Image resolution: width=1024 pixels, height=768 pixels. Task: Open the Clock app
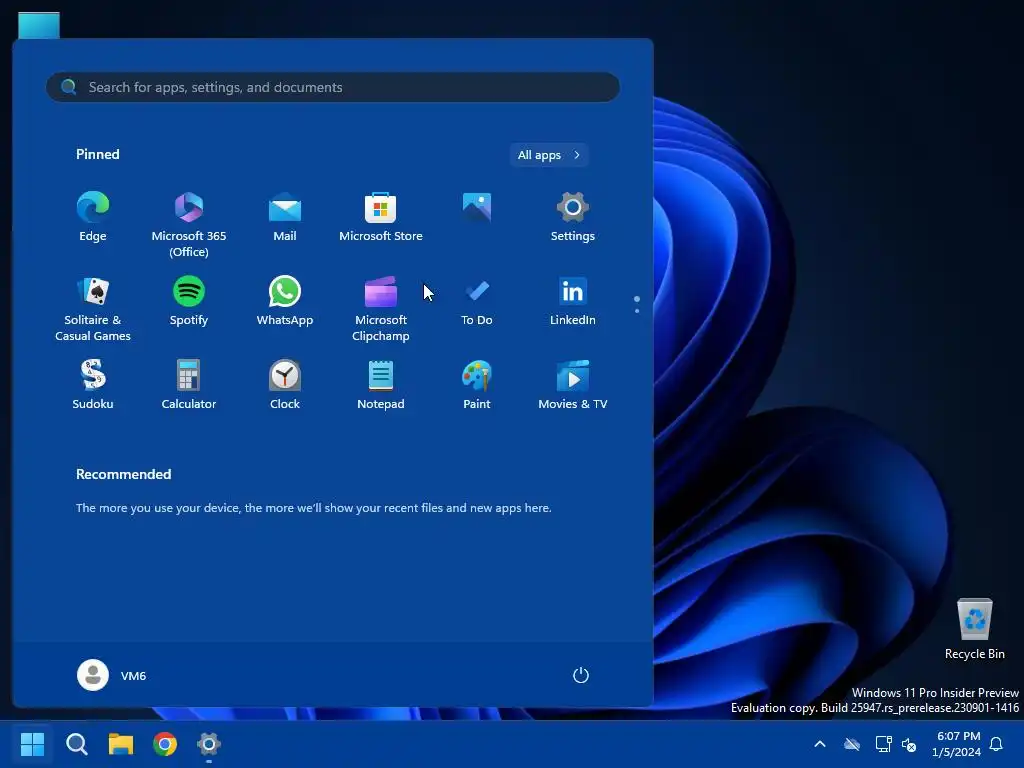point(285,385)
